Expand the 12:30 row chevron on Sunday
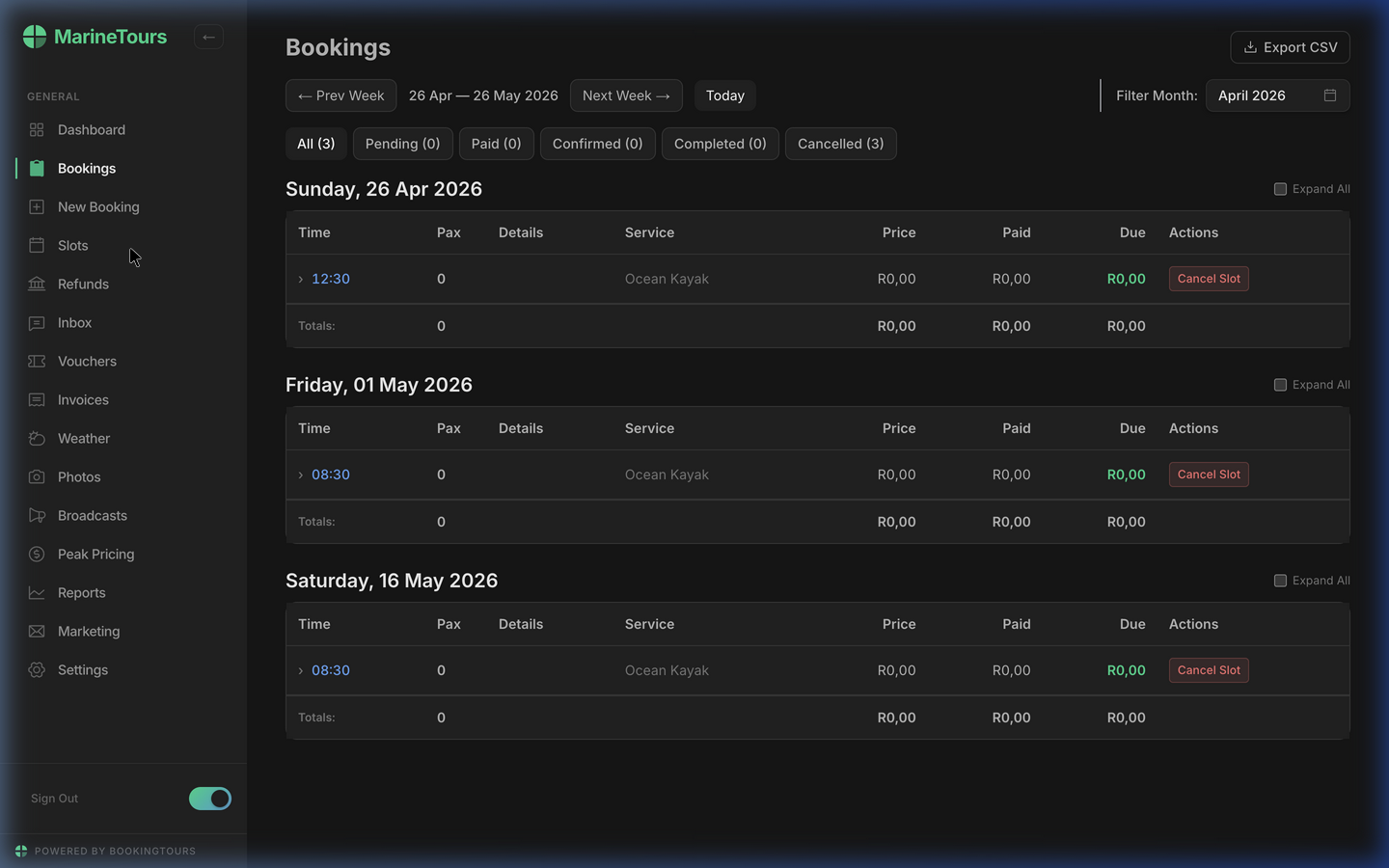The height and width of the screenshot is (868, 1389). [x=301, y=280]
